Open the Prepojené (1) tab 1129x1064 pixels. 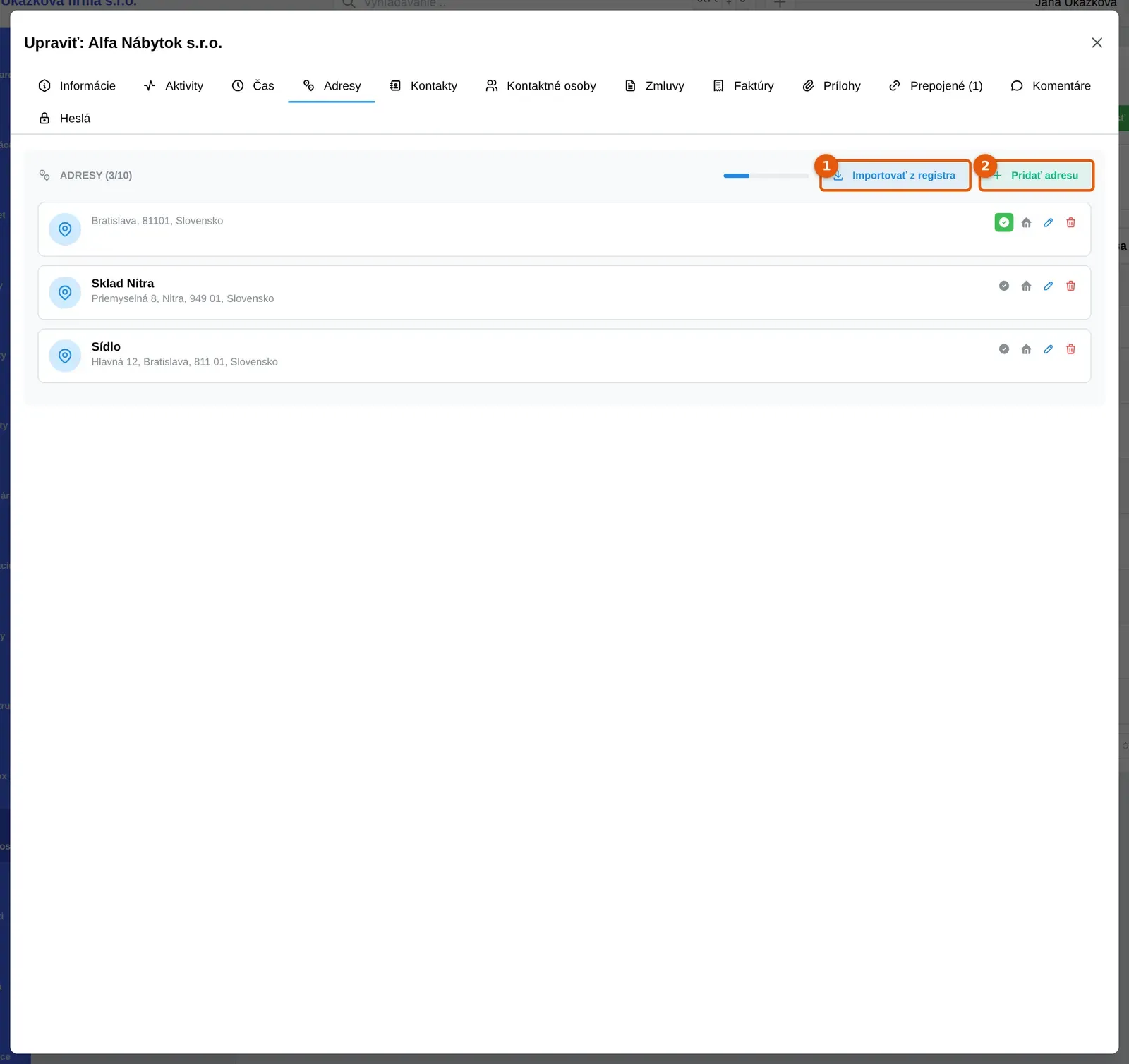click(936, 86)
